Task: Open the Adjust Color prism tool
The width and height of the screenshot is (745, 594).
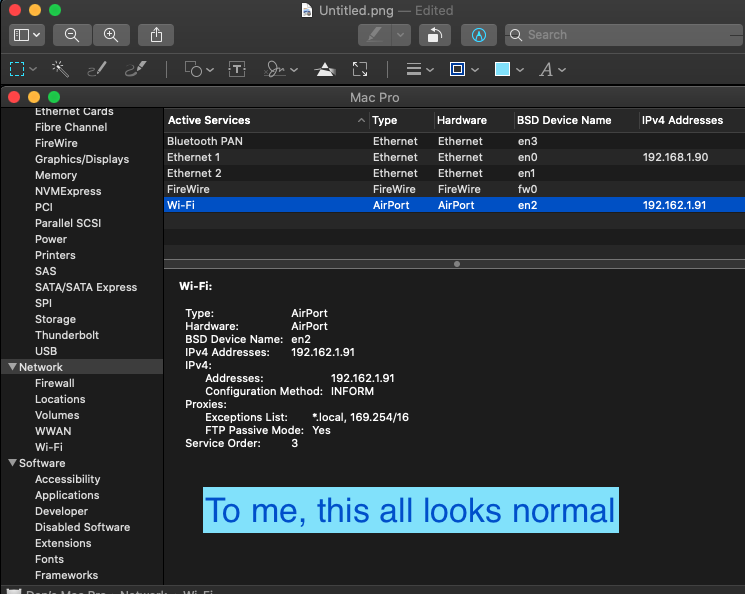Action: (x=325, y=69)
